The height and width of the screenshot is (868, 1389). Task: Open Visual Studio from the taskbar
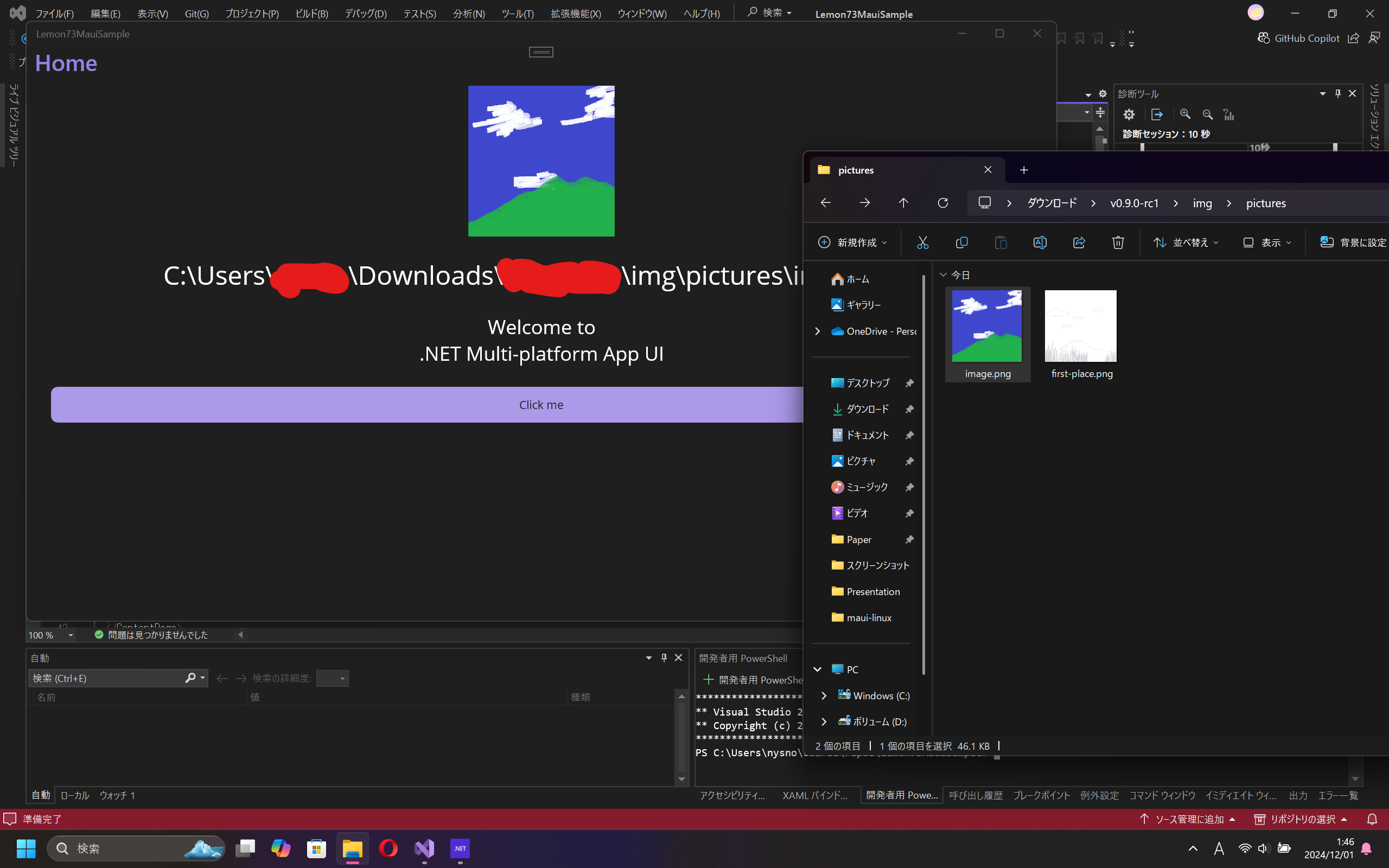click(x=424, y=848)
